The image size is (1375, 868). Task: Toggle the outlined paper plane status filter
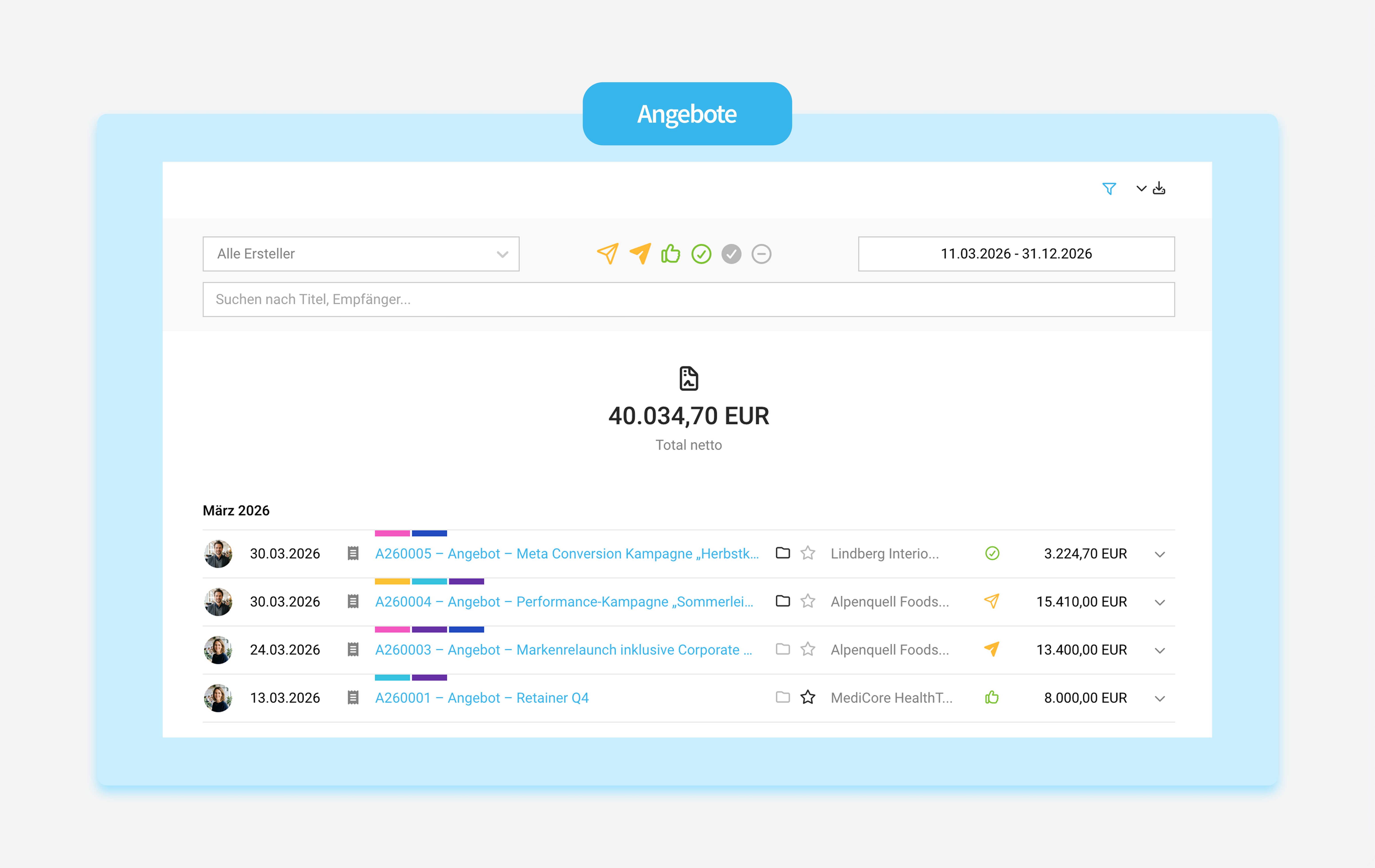(608, 254)
